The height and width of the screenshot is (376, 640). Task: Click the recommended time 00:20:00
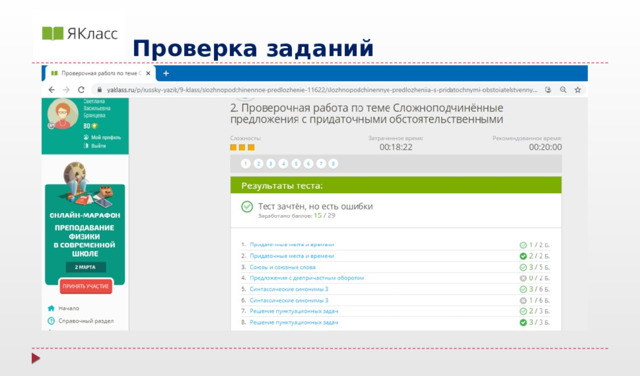click(x=545, y=147)
